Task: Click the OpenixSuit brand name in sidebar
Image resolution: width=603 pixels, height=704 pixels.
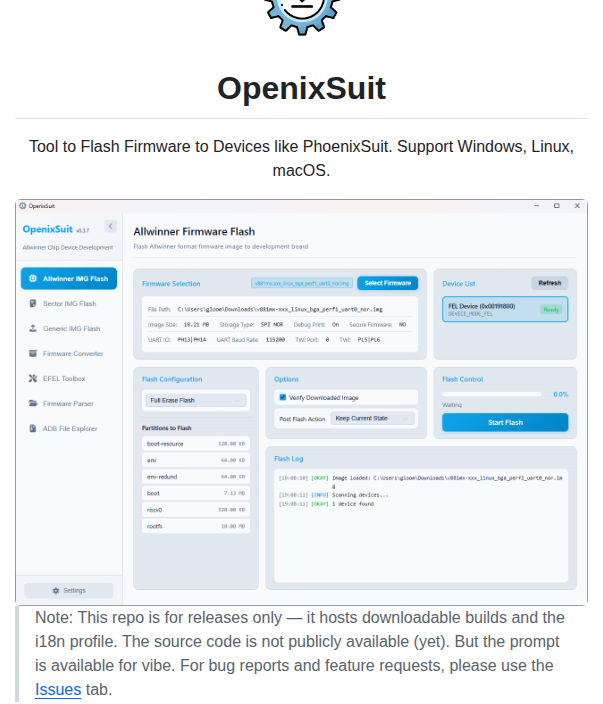Action: 48,229
